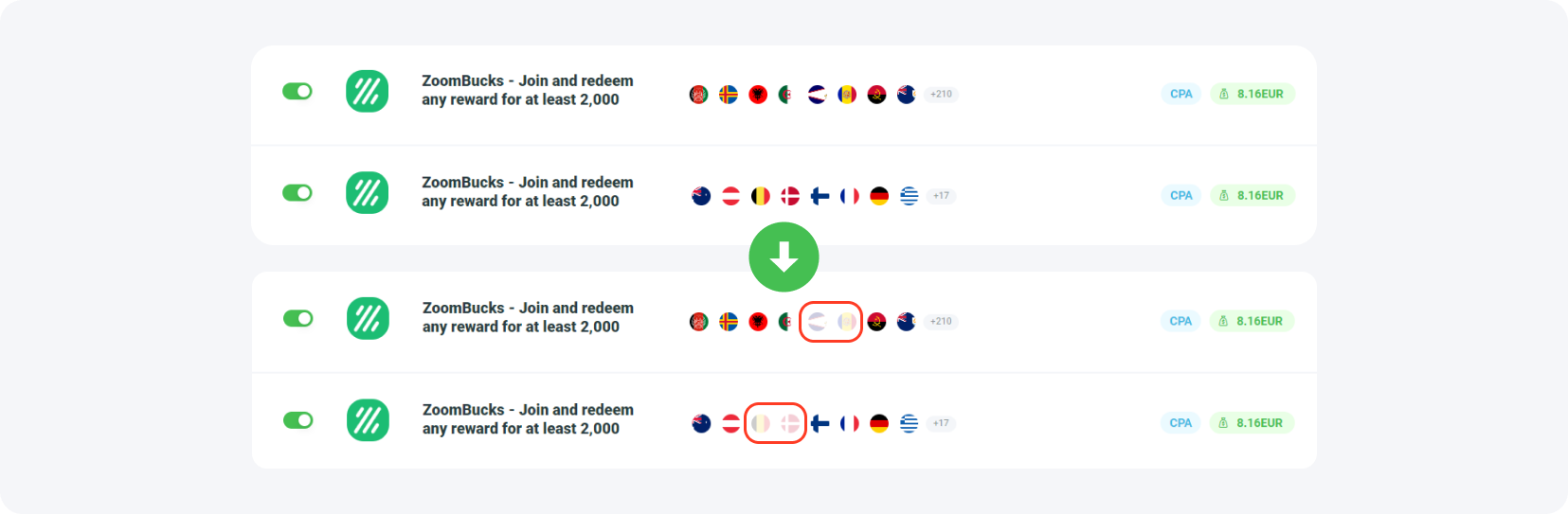Click the faded Belgium flag
The width and height of the screenshot is (1568, 514).
point(760,423)
